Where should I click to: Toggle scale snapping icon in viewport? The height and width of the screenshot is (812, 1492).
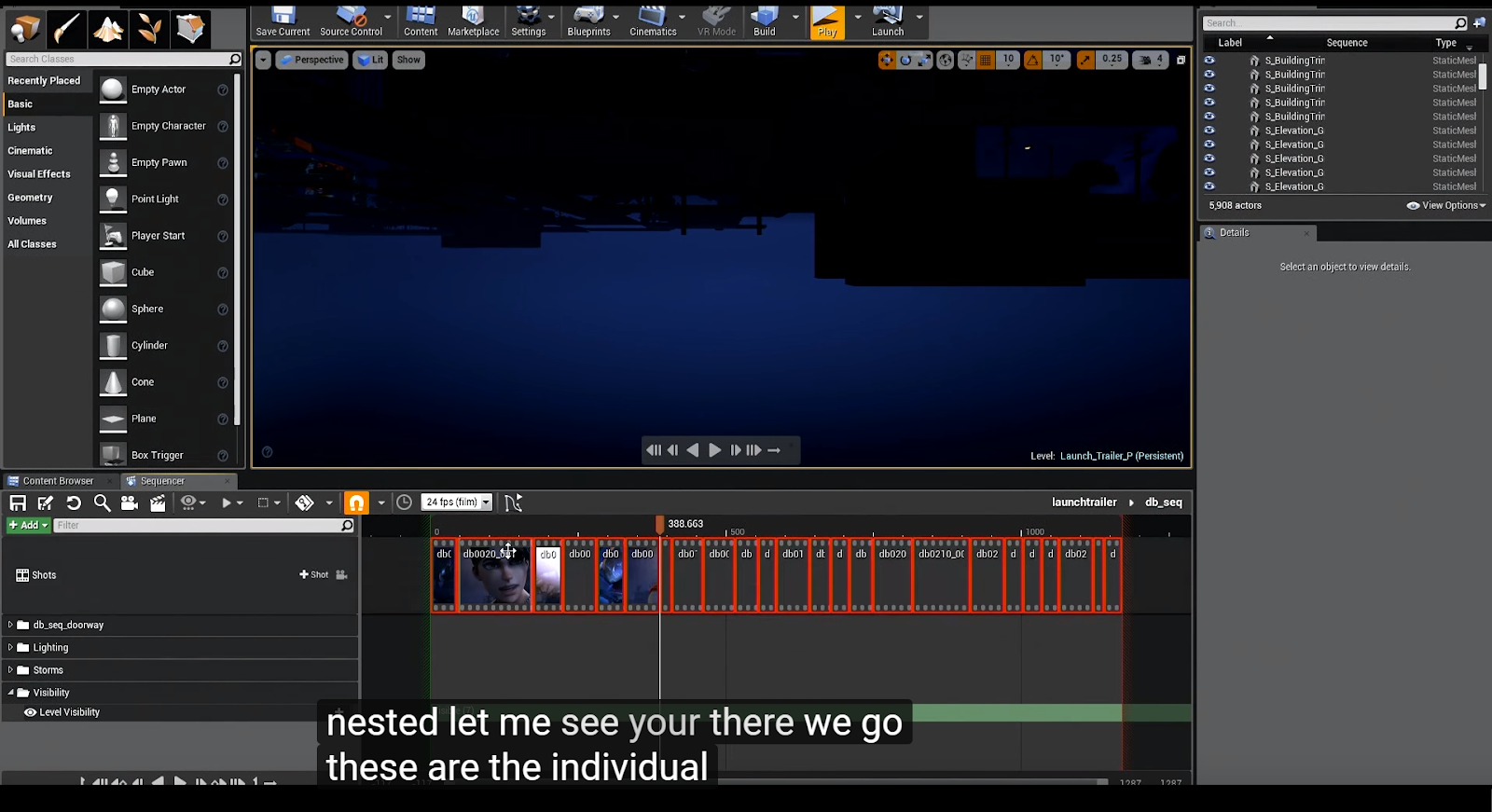(1085, 60)
